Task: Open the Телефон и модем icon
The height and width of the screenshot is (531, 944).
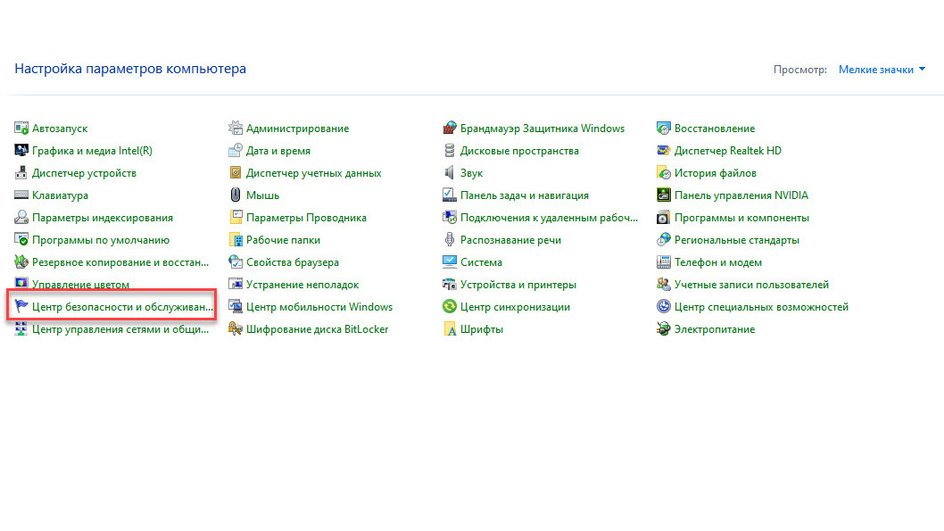Action: 663,262
